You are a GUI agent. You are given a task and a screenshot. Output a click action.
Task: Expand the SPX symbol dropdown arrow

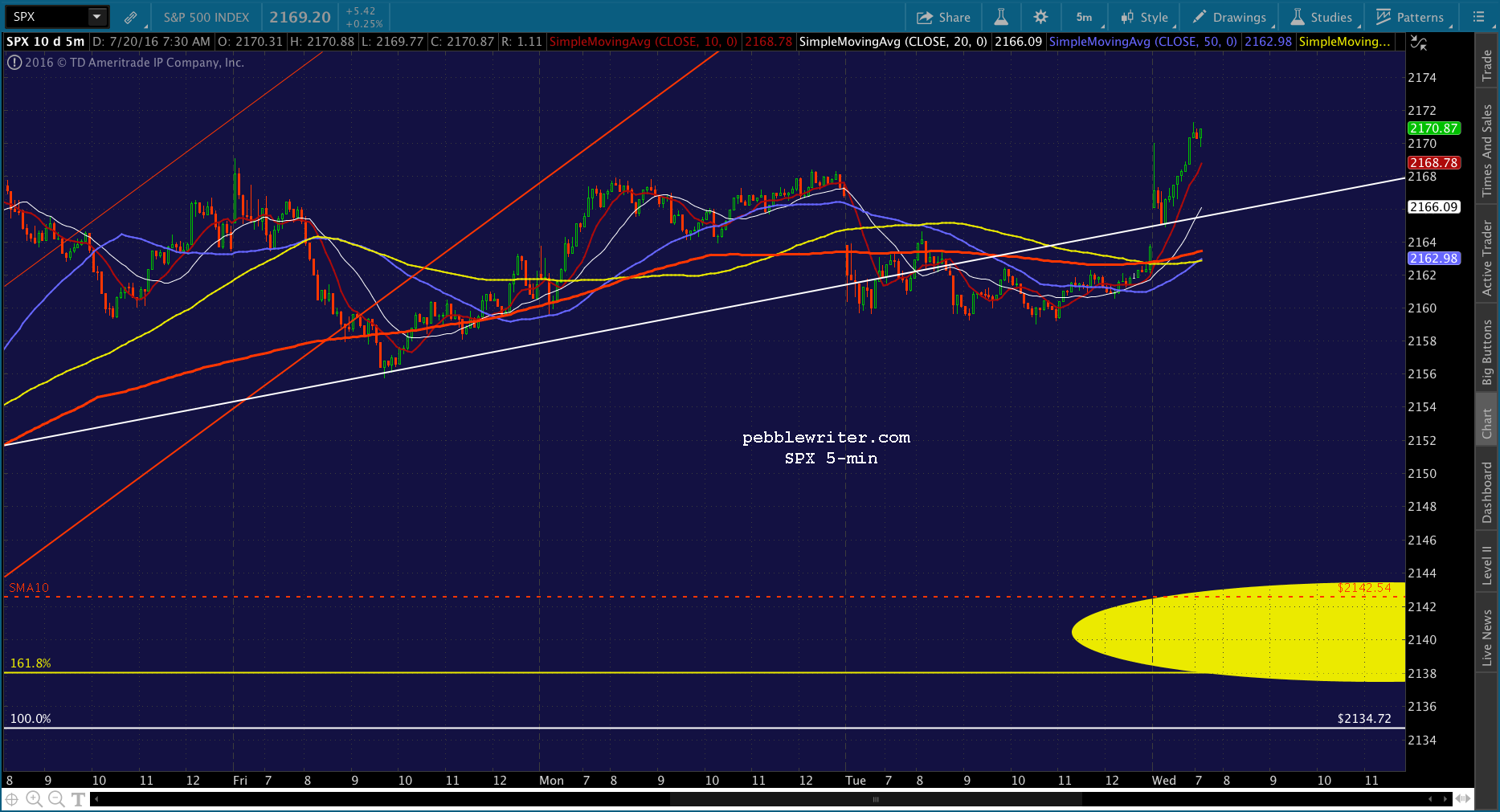click(96, 16)
